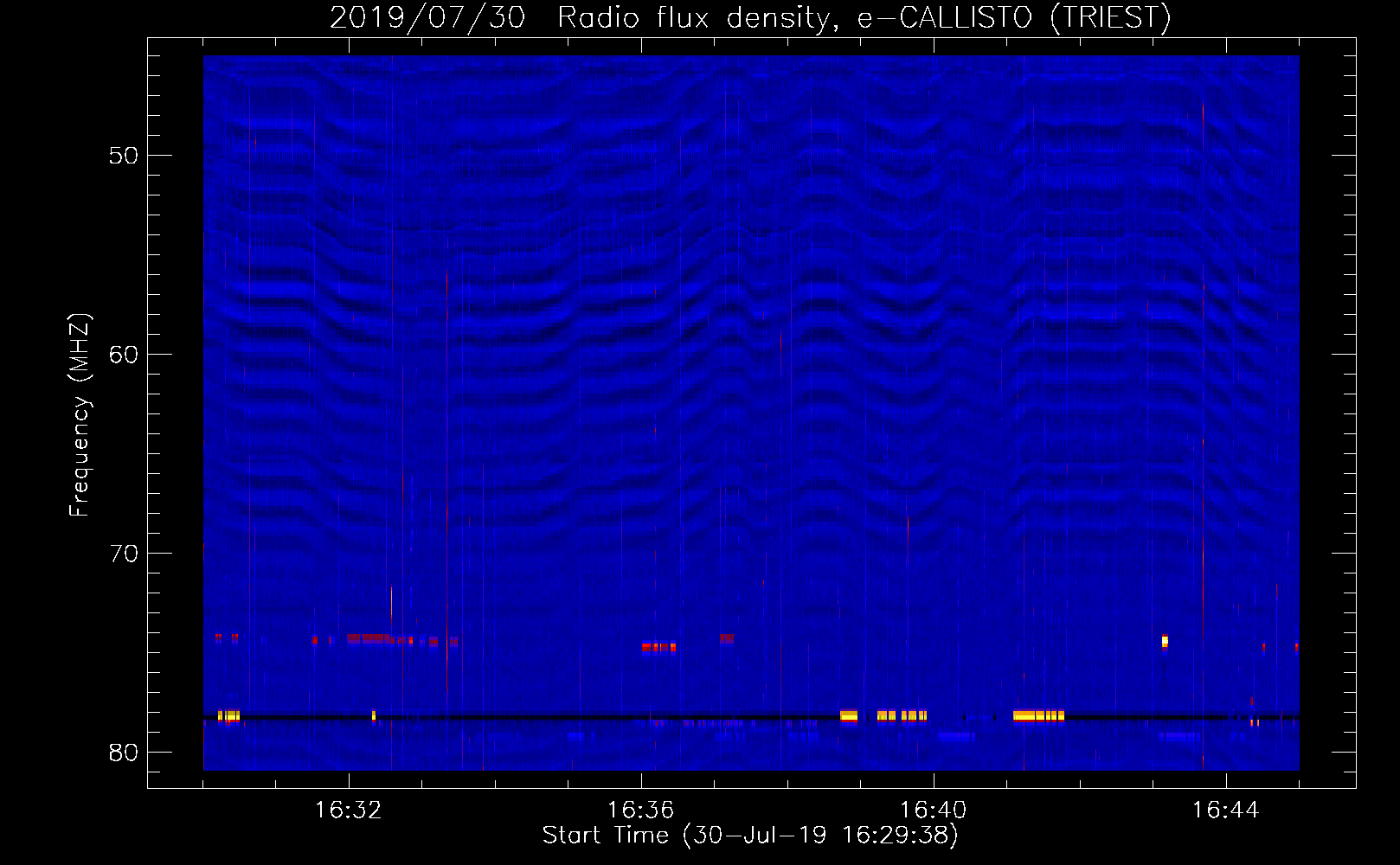
Task: Click the 16:32 time tick label
Action: click(348, 811)
